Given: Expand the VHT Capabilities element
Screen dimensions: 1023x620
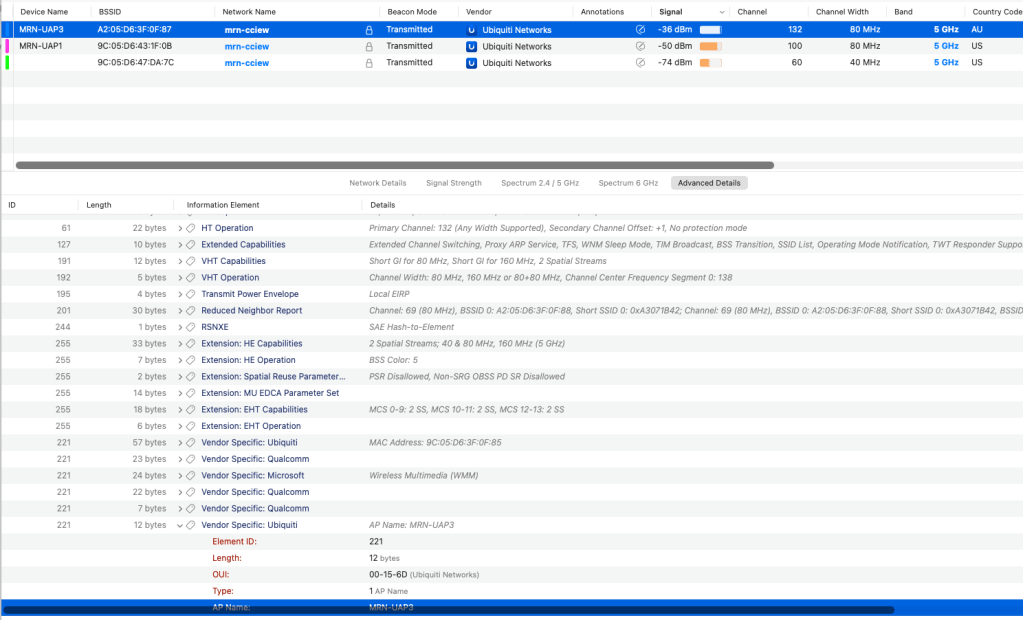Looking at the screenshot, I should 180,261.
